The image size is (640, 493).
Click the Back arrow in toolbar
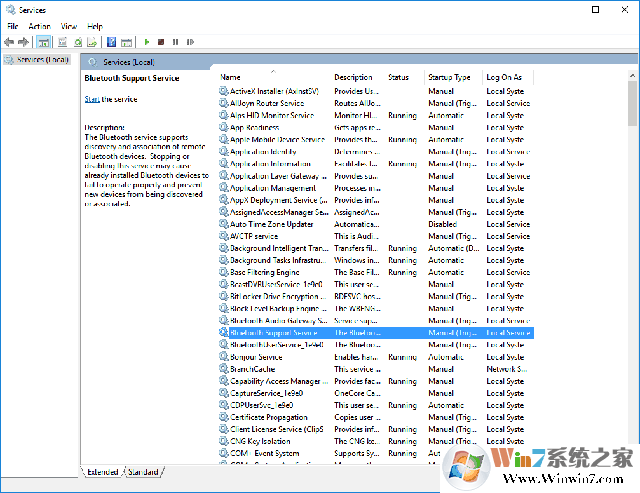[9, 42]
